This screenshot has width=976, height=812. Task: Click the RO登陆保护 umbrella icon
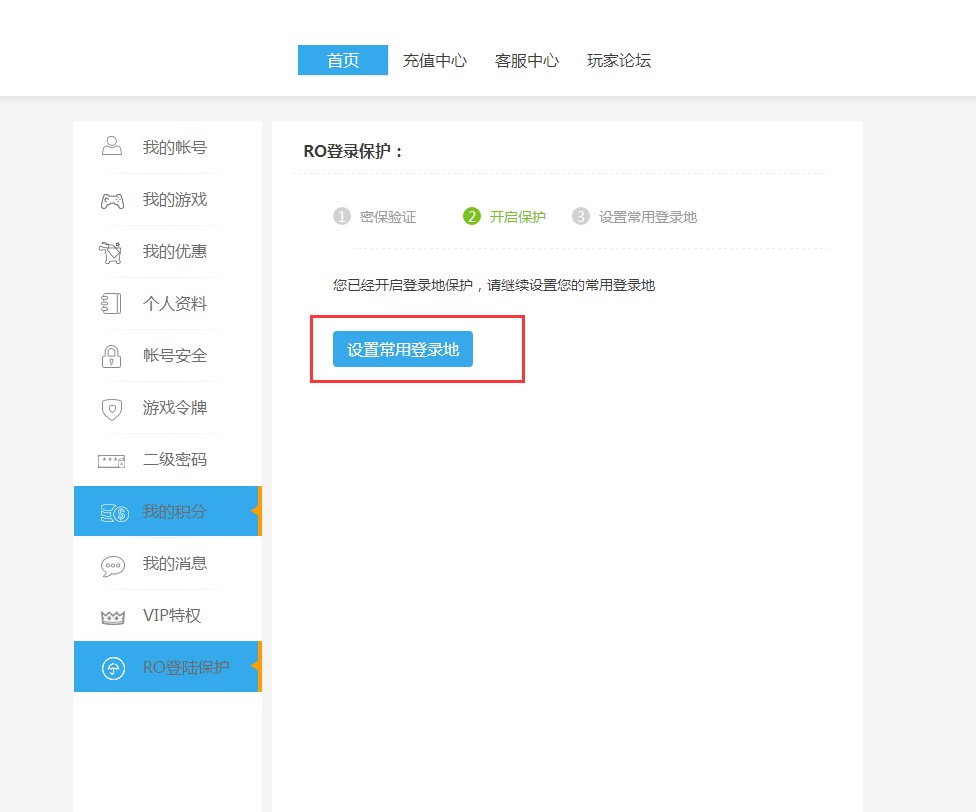113,668
